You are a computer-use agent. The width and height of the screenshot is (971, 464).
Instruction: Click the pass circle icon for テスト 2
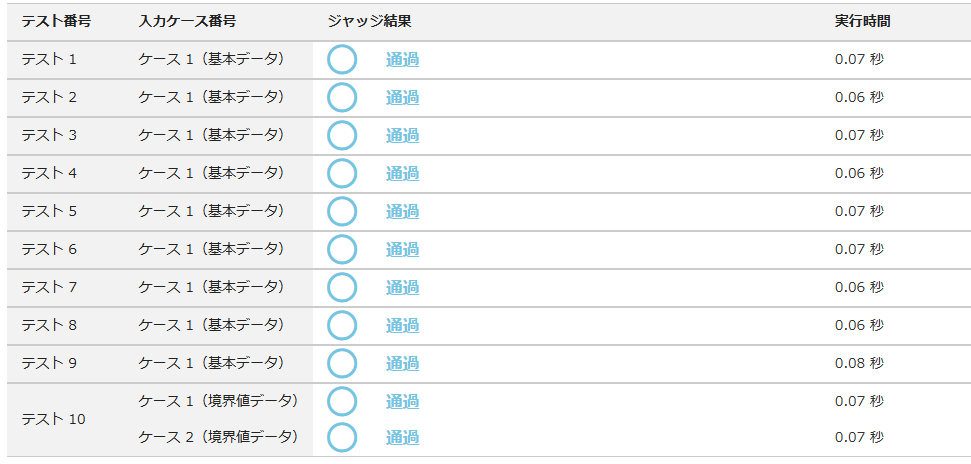pos(342,98)
